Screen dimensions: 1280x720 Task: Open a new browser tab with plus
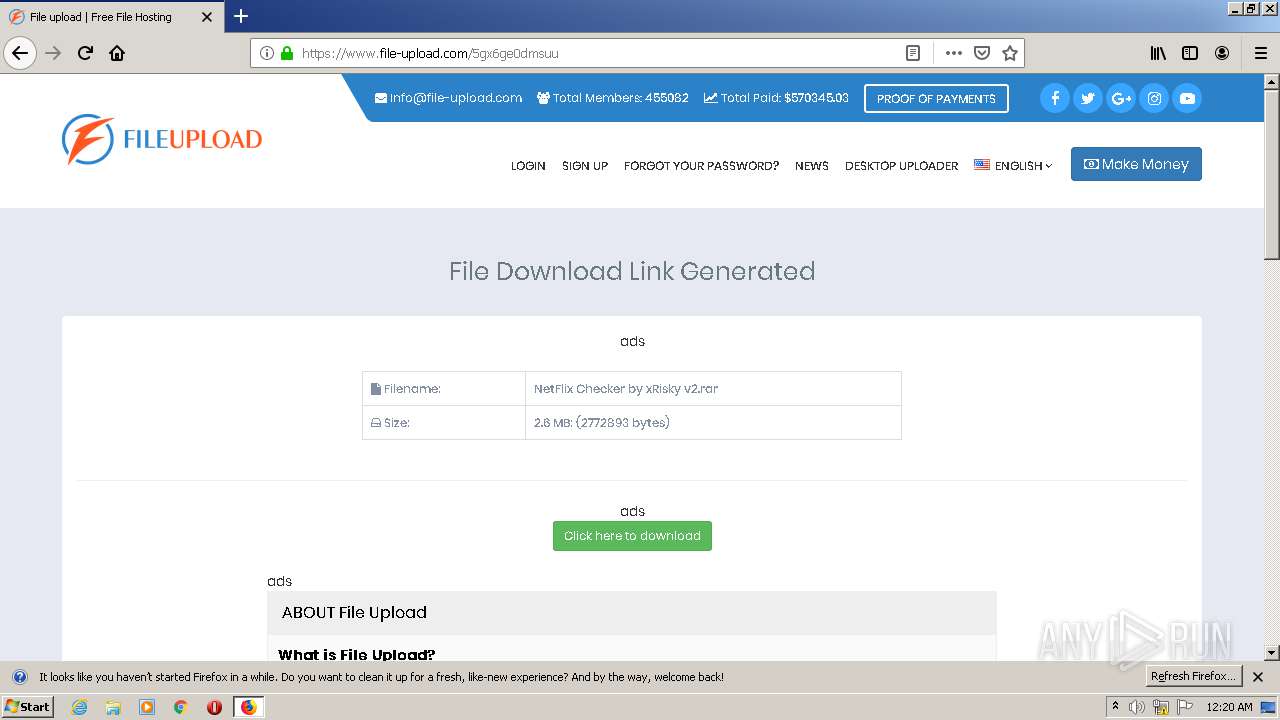(x=241, y=16)
